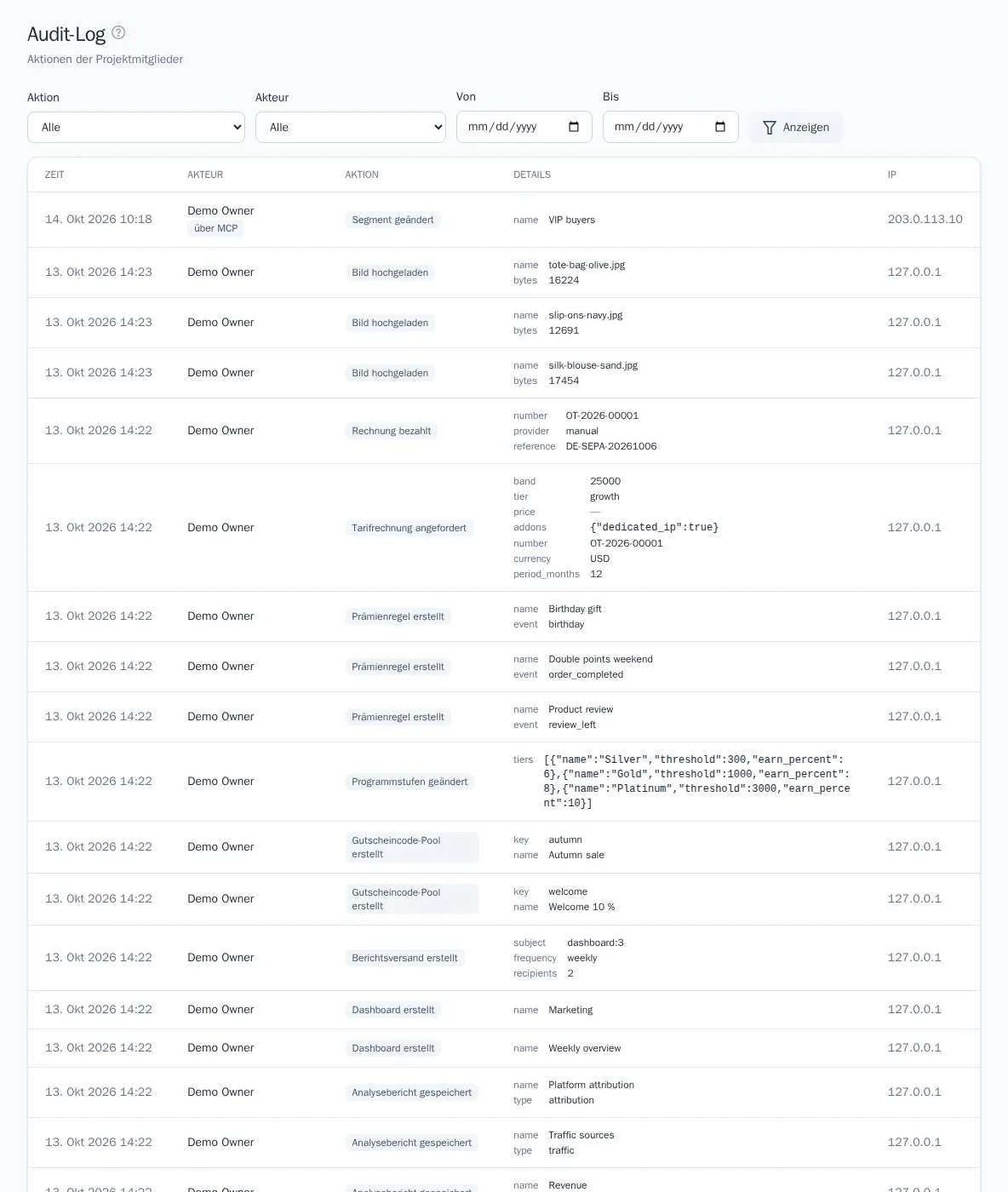1008x1192 pixels.
Task: Click the 'Traffic sources' report name
Action: point(581,1135)
